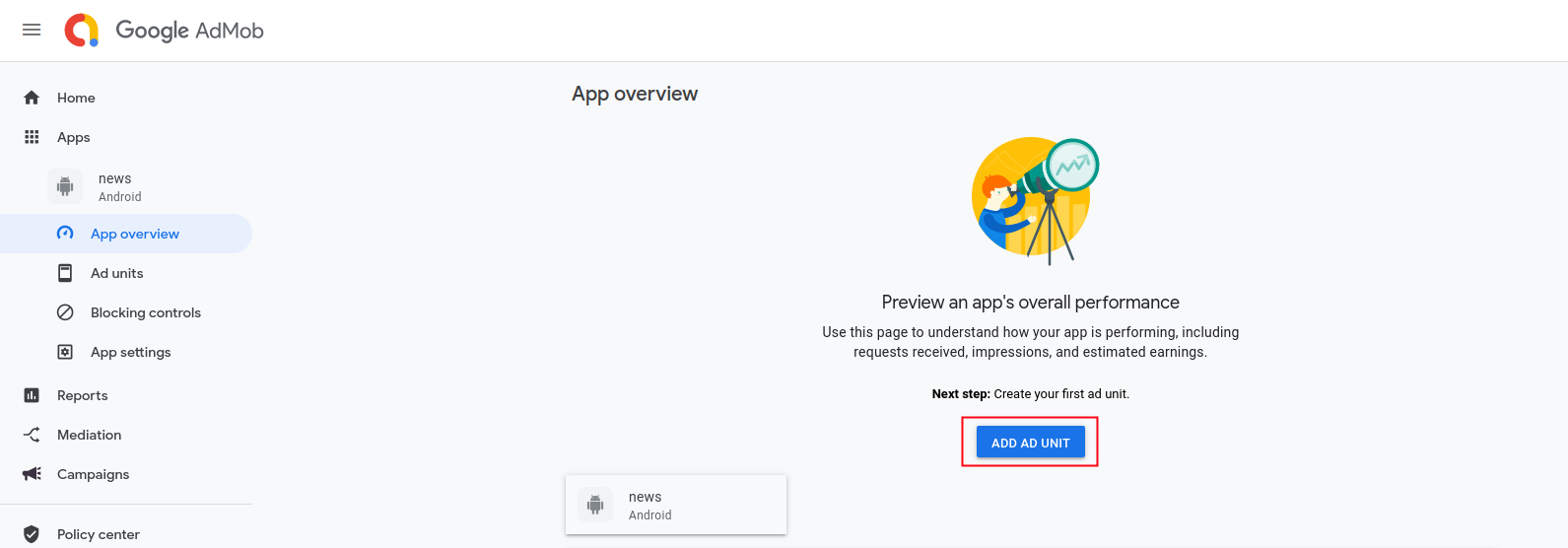Click the Blocking controls icon

click(65, 312)
